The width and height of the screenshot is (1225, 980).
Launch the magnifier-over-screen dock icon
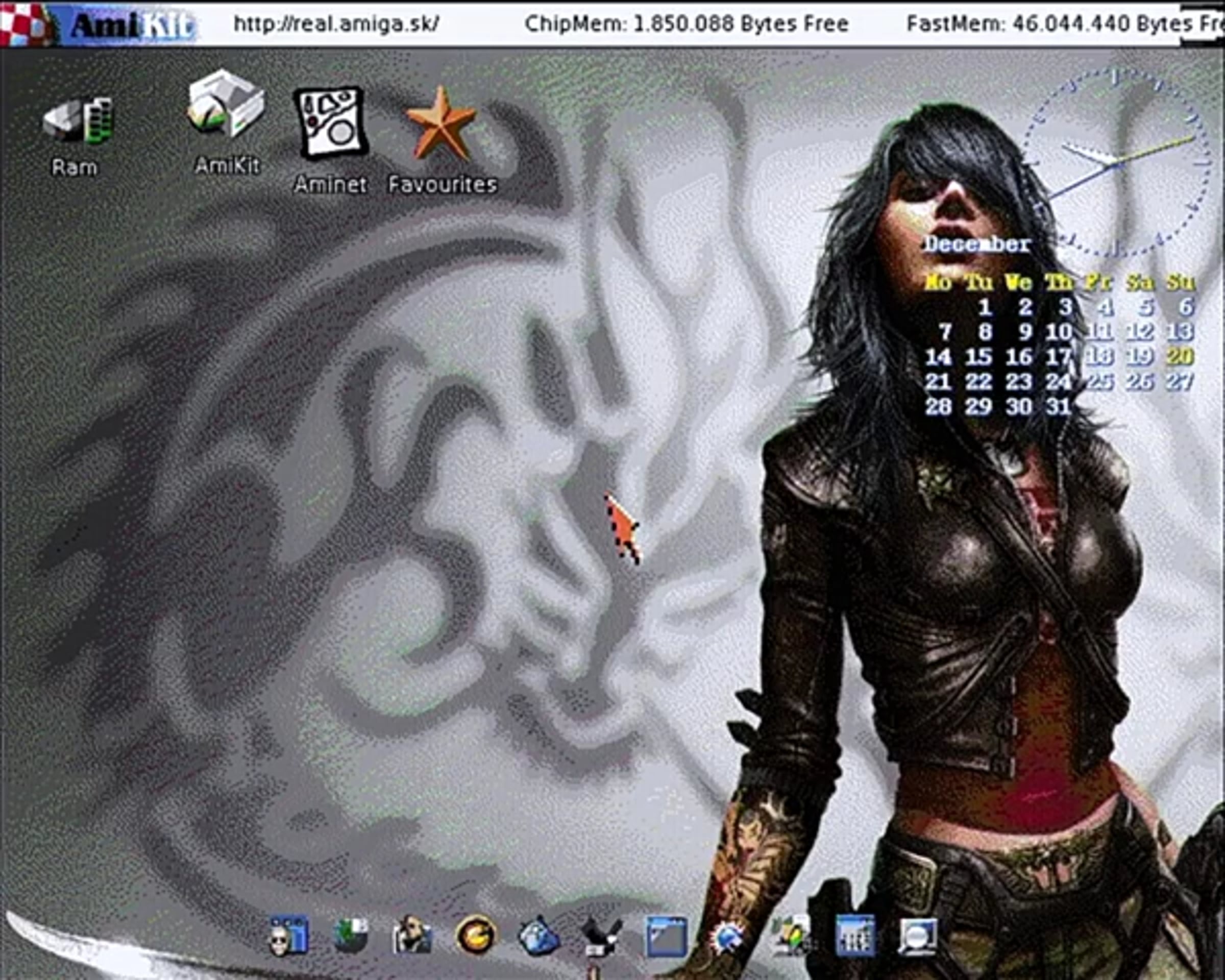pos(918,936)
